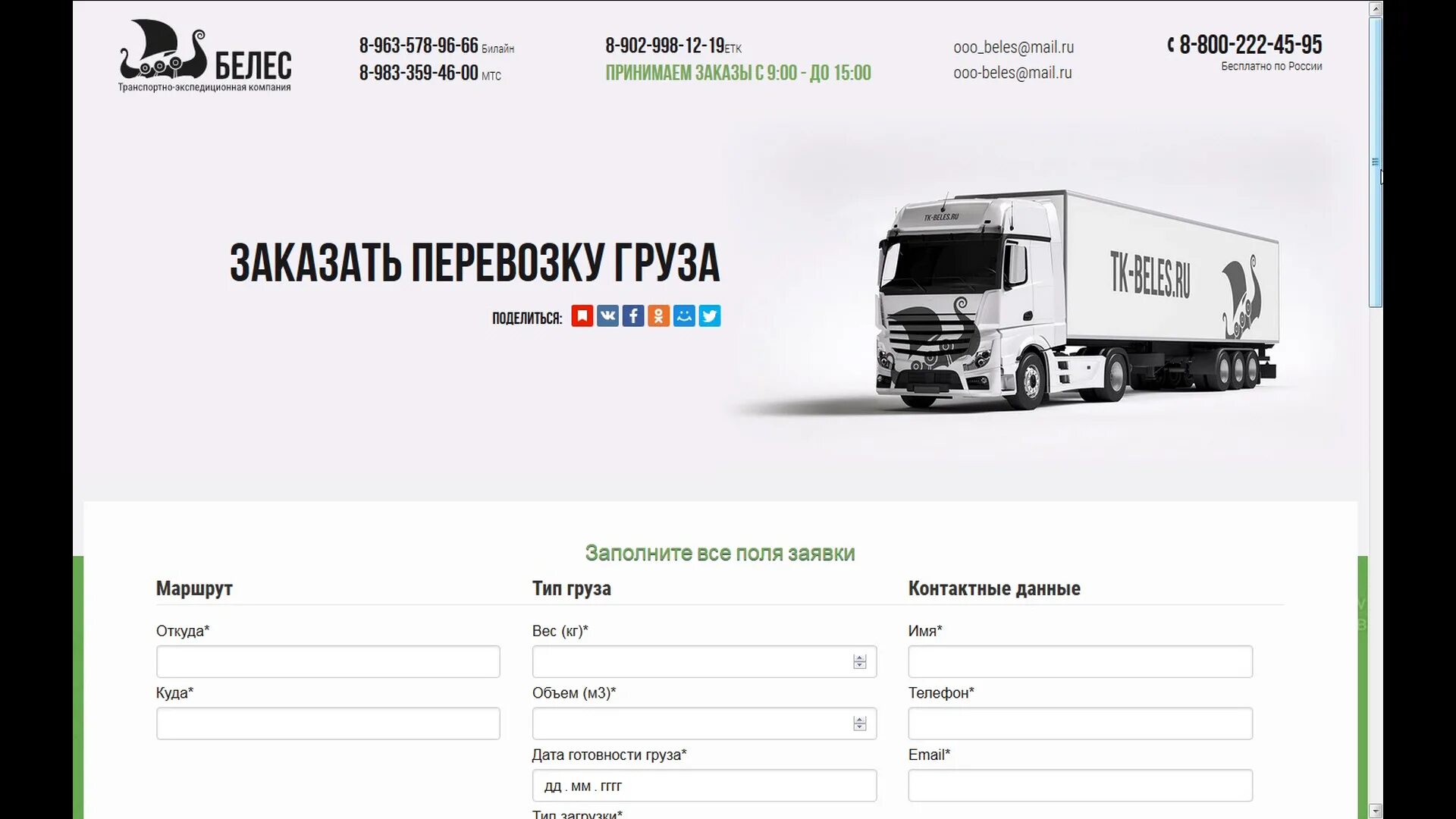
Task: Share the page on Twitter
Action: (710, 316)
